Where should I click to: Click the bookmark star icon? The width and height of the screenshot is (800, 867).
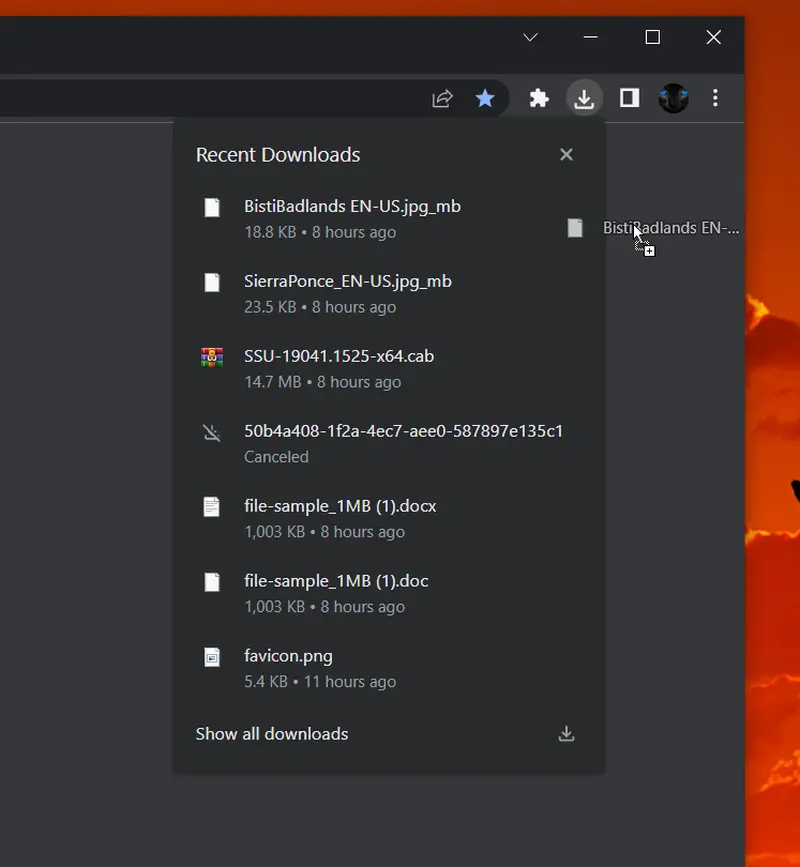click(x=485, y=98)
